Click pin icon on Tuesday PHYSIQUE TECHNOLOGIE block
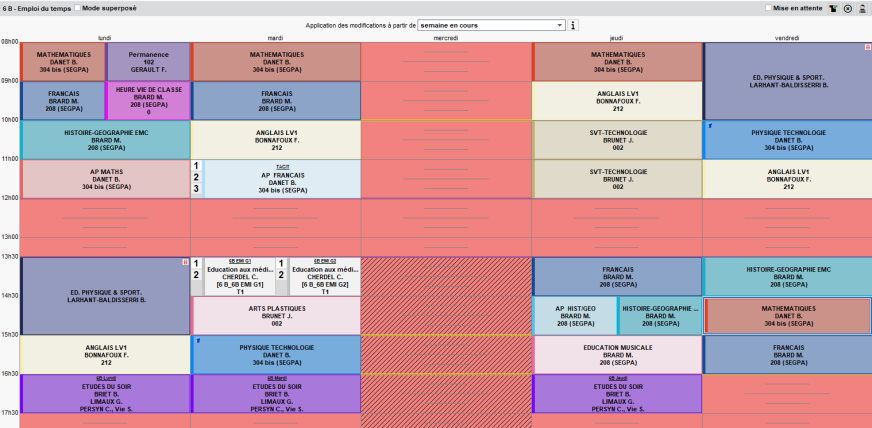 point(198,341)
